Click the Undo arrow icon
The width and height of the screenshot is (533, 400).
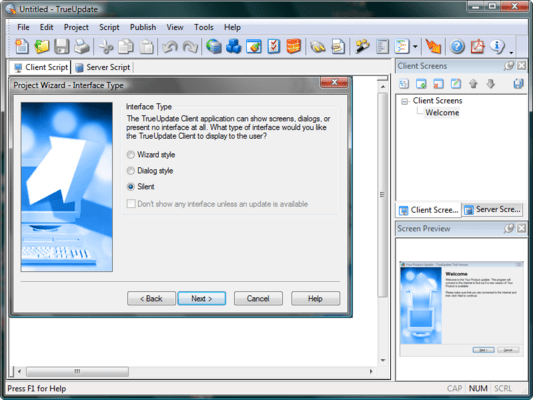[x=170, y=47]
